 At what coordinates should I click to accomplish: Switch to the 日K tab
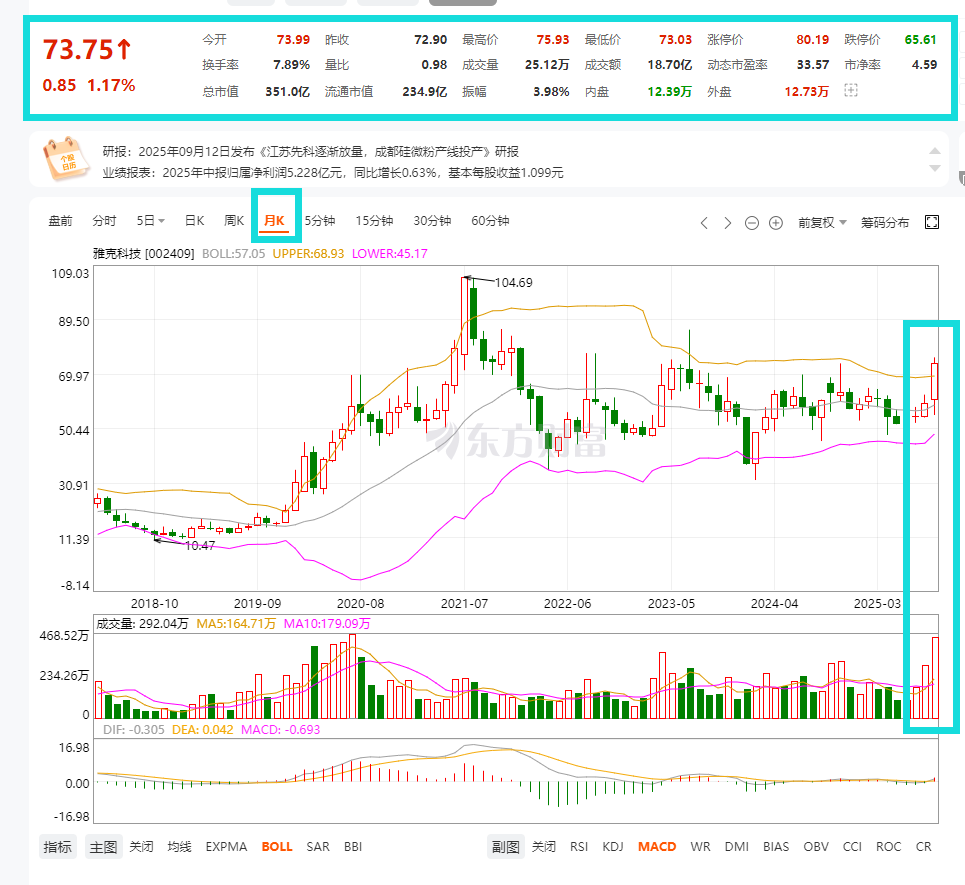(194, 221)
